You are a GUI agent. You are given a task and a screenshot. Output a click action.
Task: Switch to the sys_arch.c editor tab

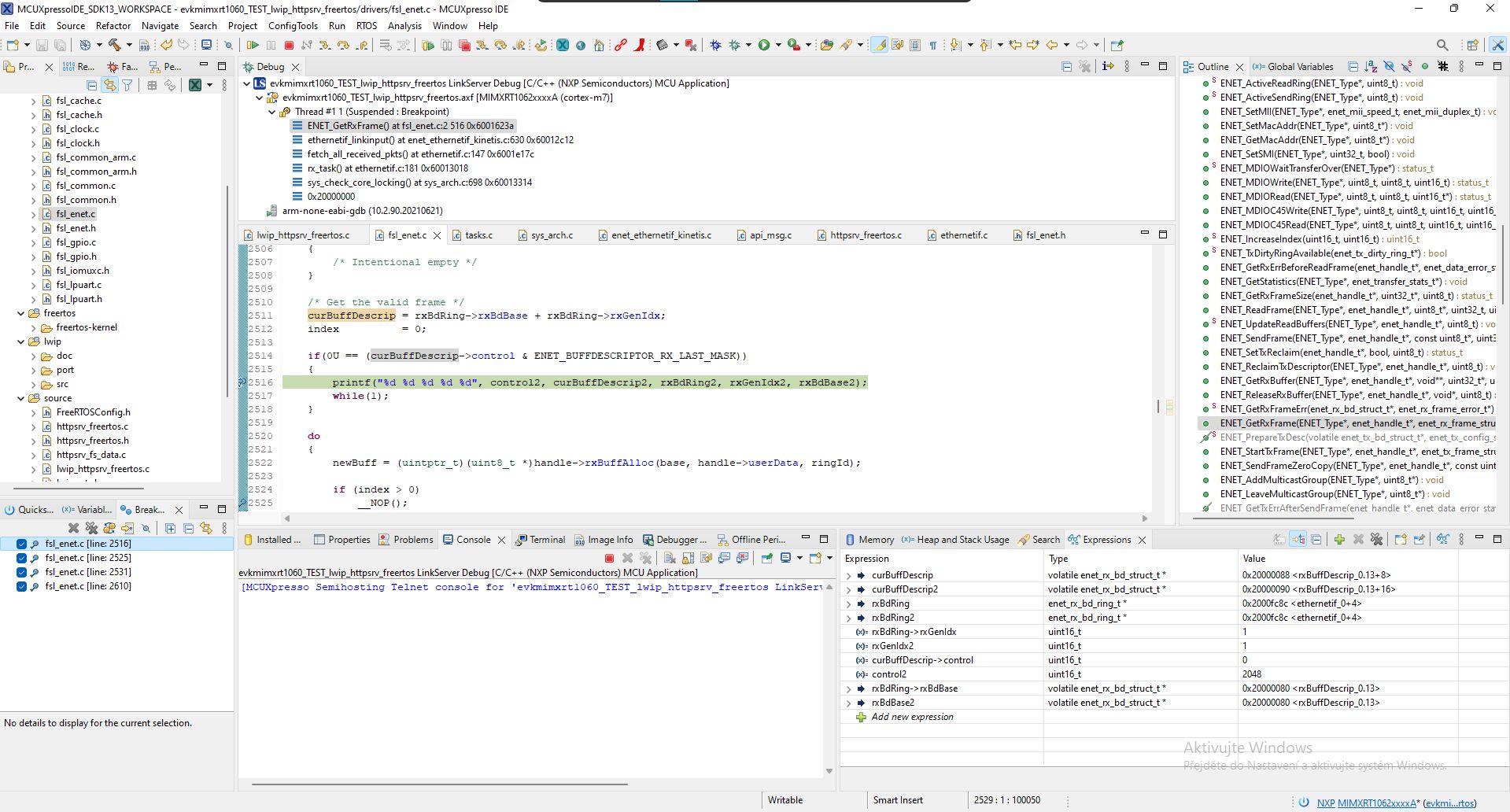(x=552, y=234)
